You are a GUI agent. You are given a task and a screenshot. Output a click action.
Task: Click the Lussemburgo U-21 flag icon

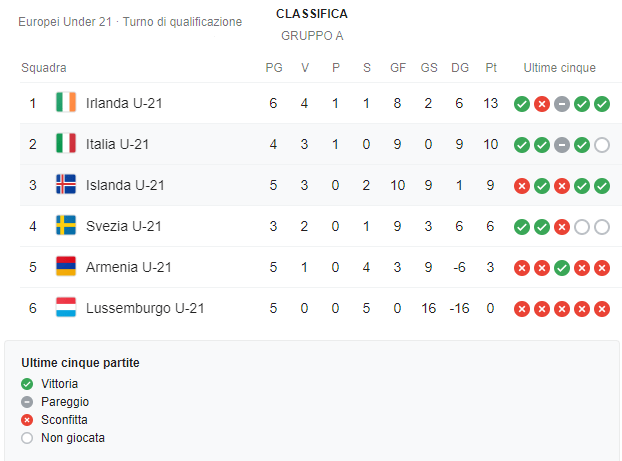pyautogui.click(x=66, y=308)
